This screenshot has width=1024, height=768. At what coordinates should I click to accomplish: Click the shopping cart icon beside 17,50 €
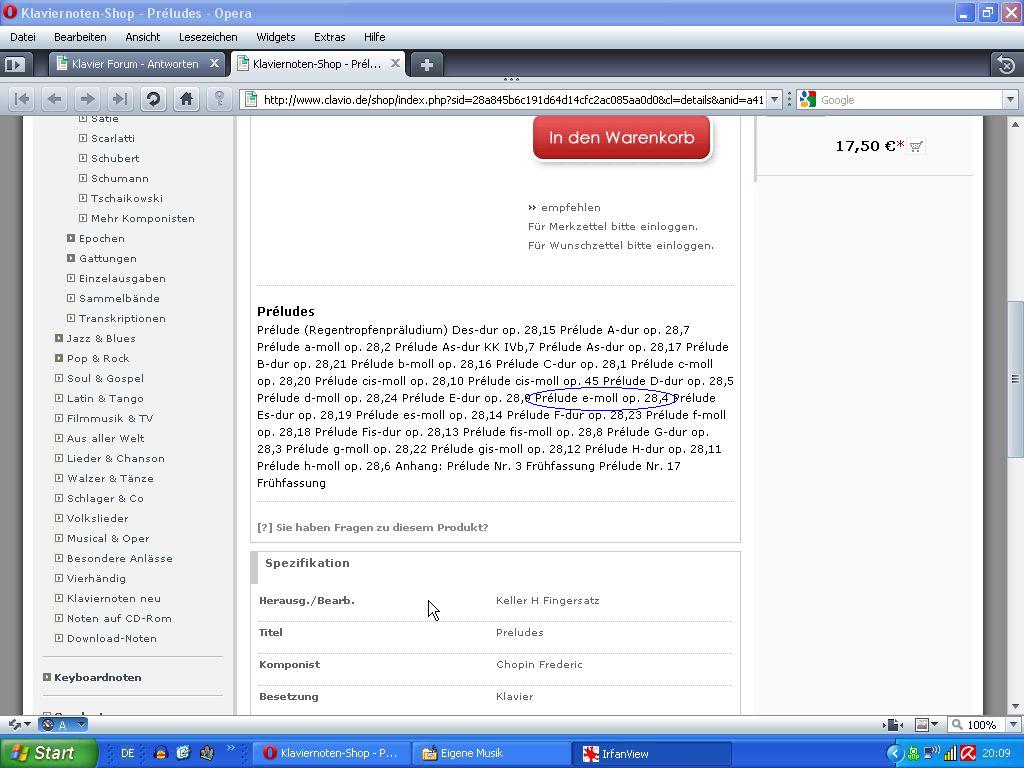(916, 146)
